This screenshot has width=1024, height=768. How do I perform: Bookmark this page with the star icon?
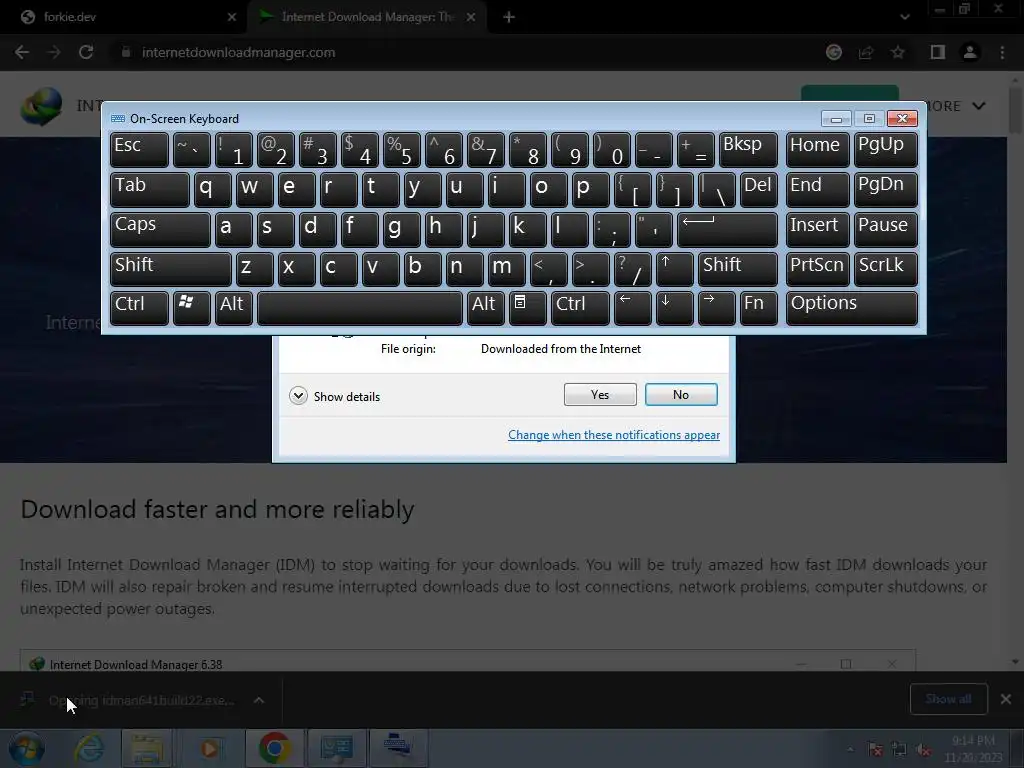(898, 52)
